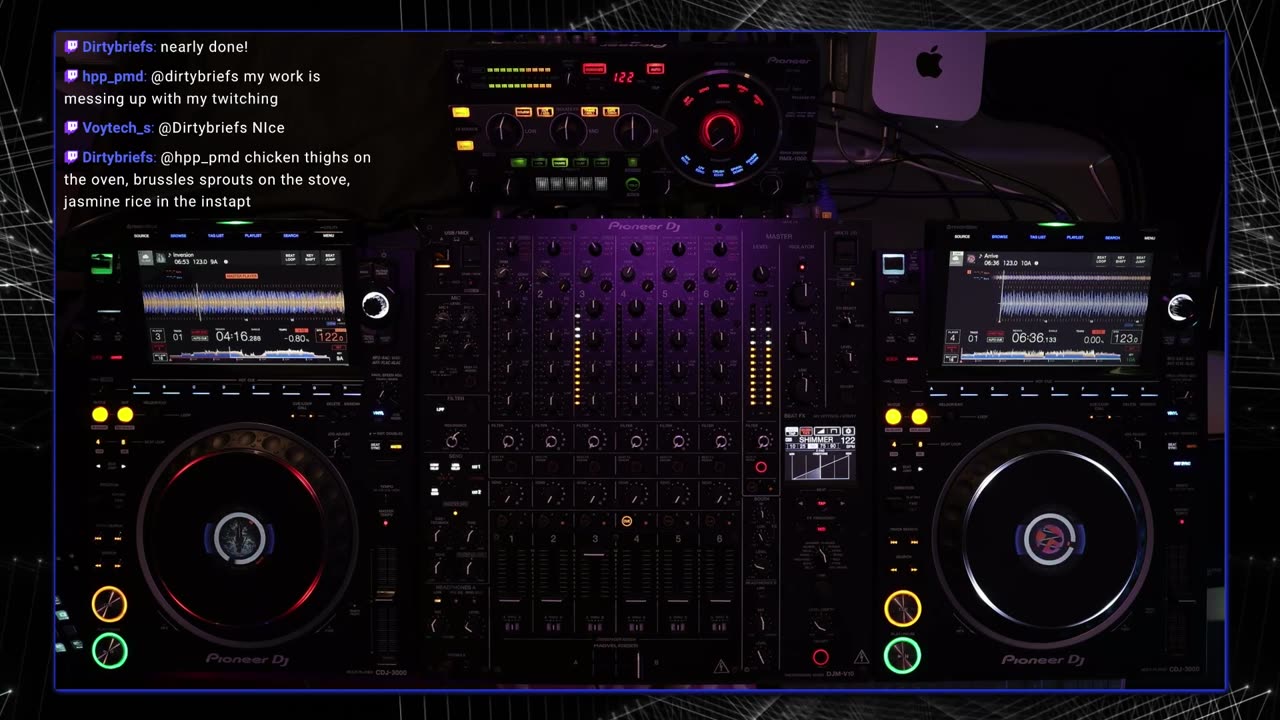The width and height of the screenshot is (1280, 720).
Task: Click the red 122 BPM display on RMX-1000
Action: [624, 78]
